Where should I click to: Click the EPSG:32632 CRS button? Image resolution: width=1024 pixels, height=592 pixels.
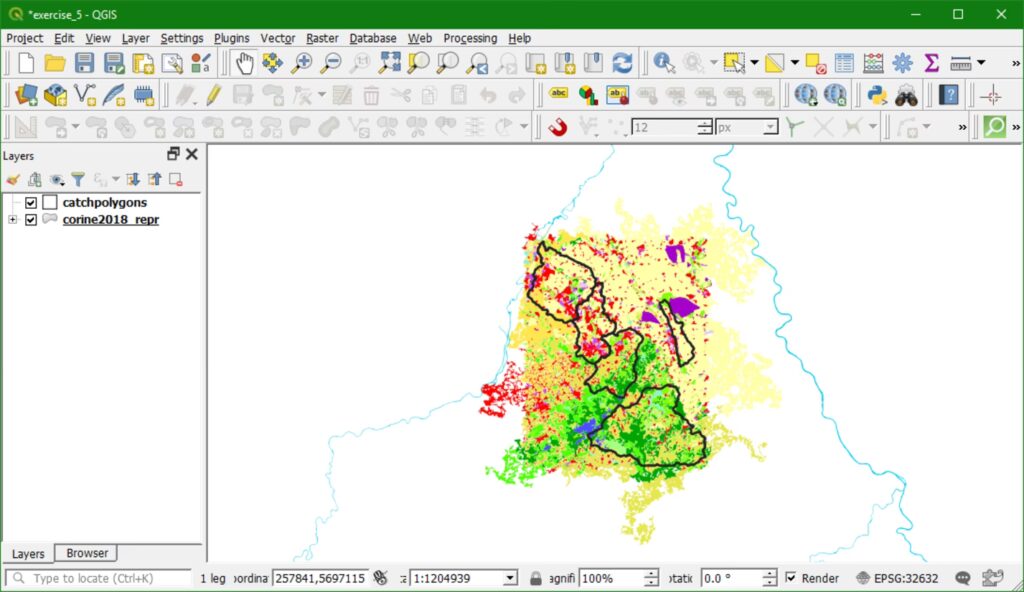pyautogui.click(x=898, y=578)
